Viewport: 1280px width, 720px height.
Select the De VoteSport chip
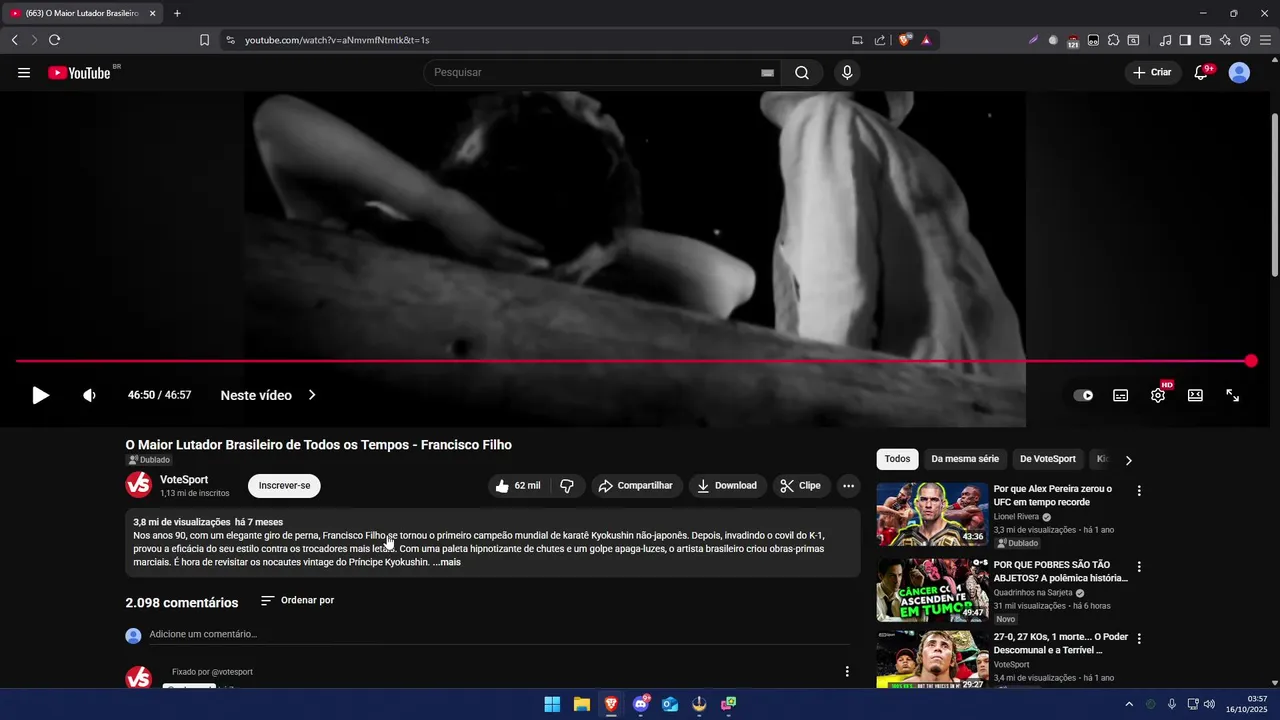pos(1048,459)
